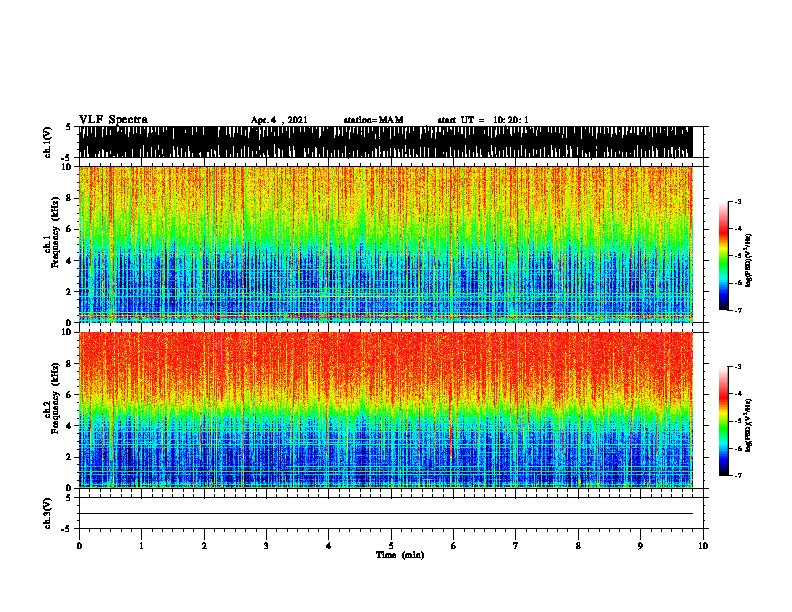Click the time axis tick label '3'
Viewport: 792px width, 612px height.
266,545
